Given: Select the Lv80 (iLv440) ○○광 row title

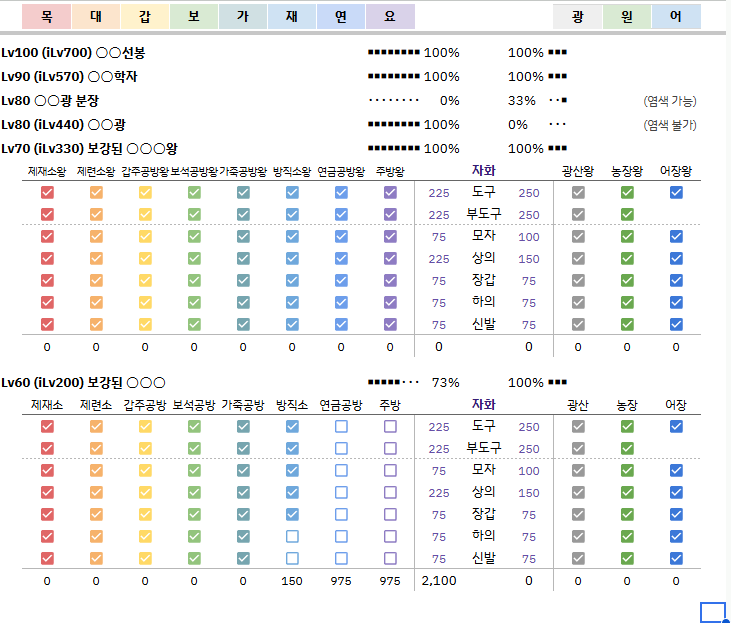Looking at the screenshot, I should tap(63, 125).
